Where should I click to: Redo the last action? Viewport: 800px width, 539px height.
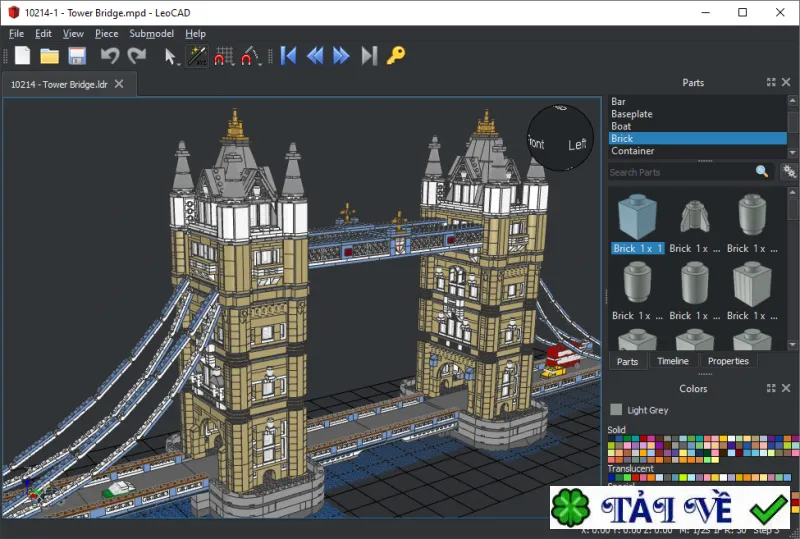click(x=137, y=56)
